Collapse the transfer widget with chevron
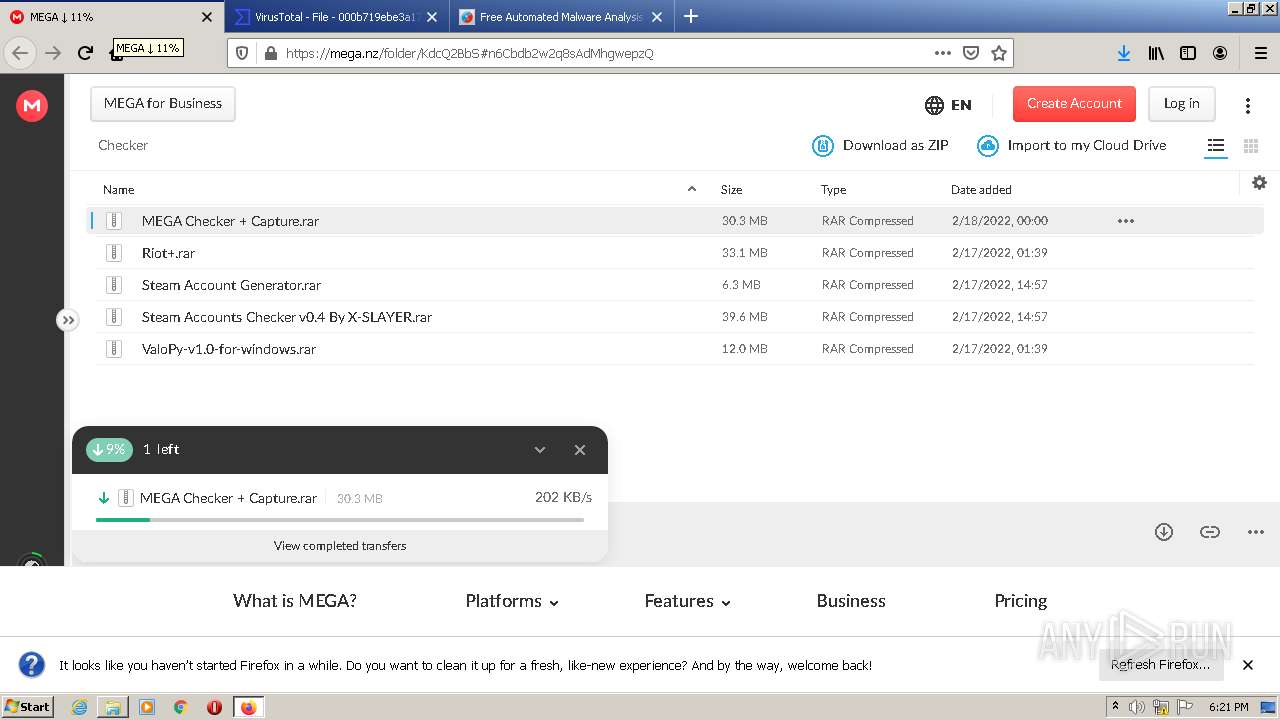1280x720 pixels. point(540,450)
